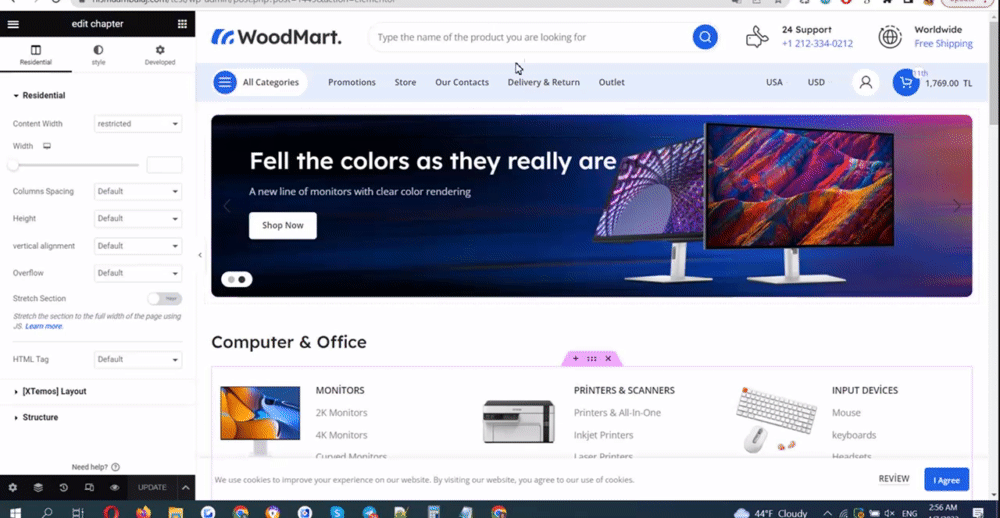The image size is (1000, 518).
Task: Open save options arrow next to UPDATE
Action: [x=186, y=487]
